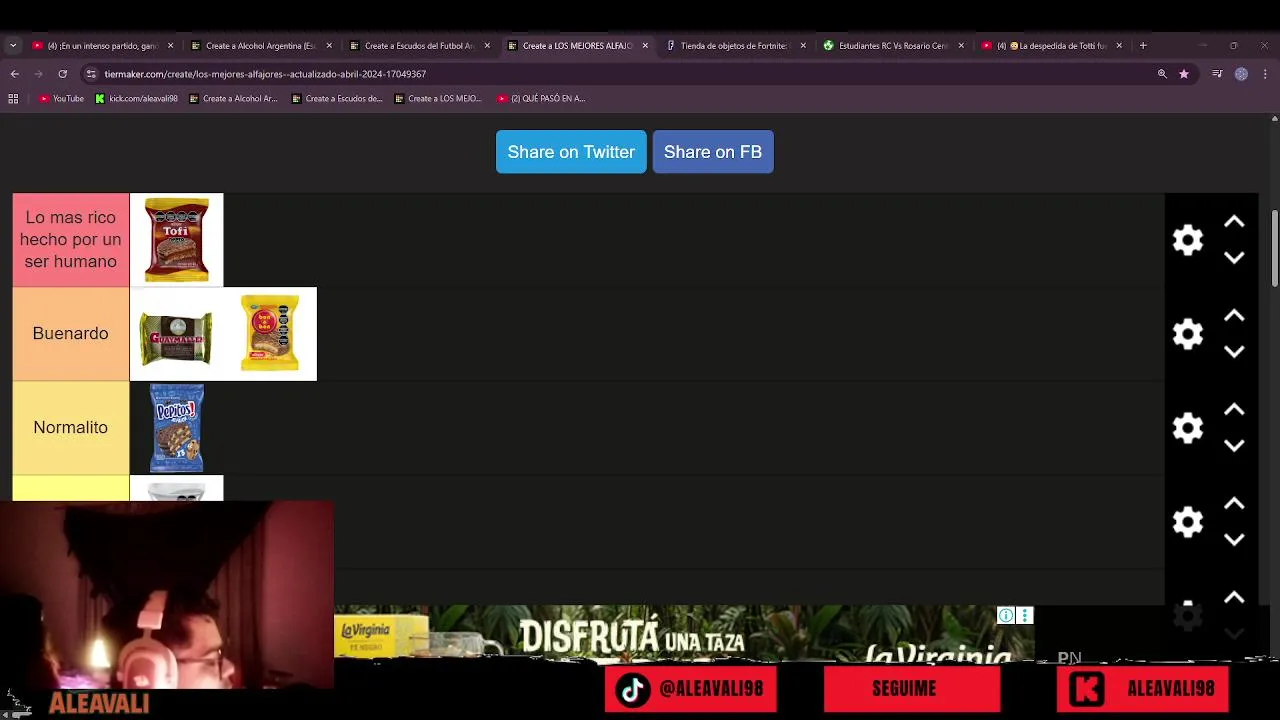Open a new browser tab
The height and width of the screenshot is (720, 1280).
coord(1143,45)
